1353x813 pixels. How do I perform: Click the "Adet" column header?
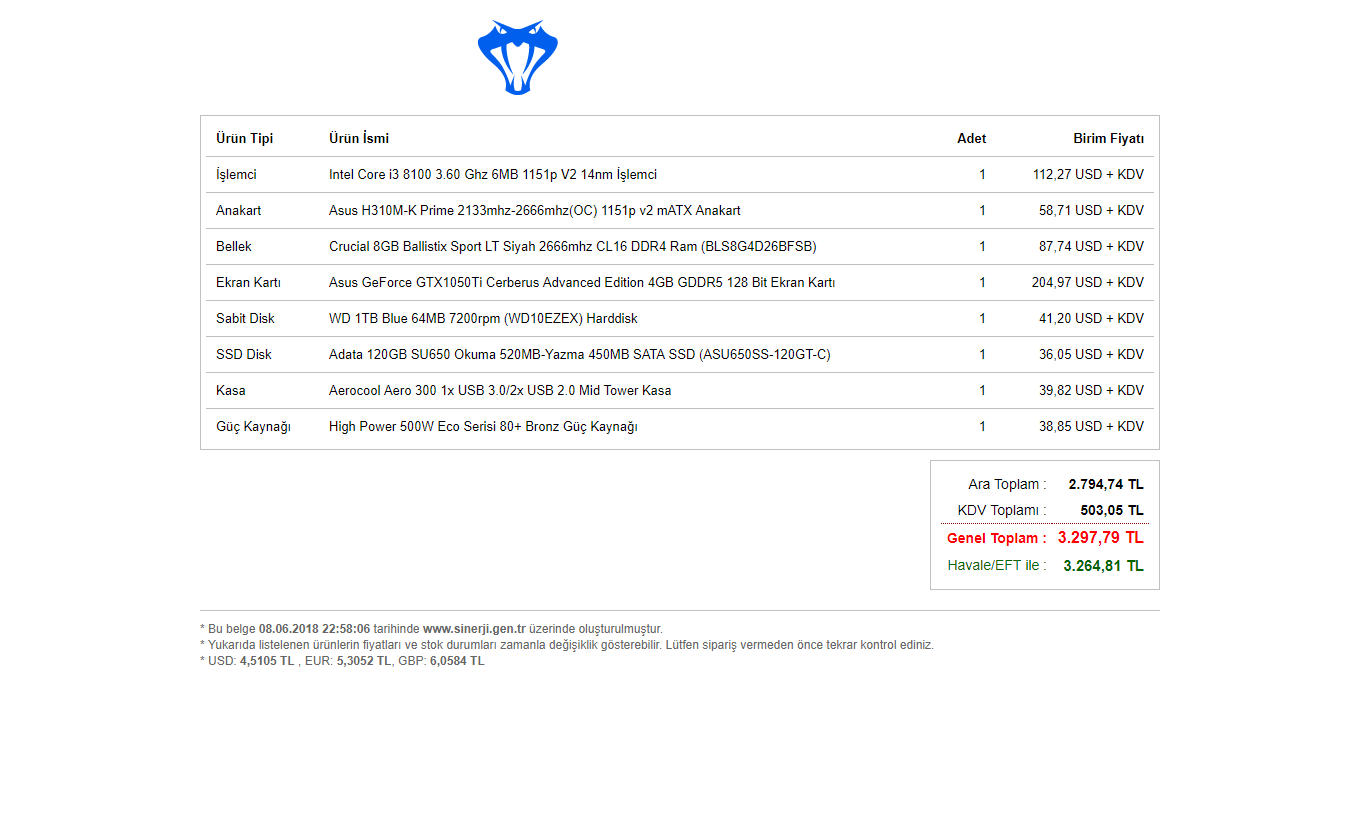pyautogui.click(x=971, y=139)
